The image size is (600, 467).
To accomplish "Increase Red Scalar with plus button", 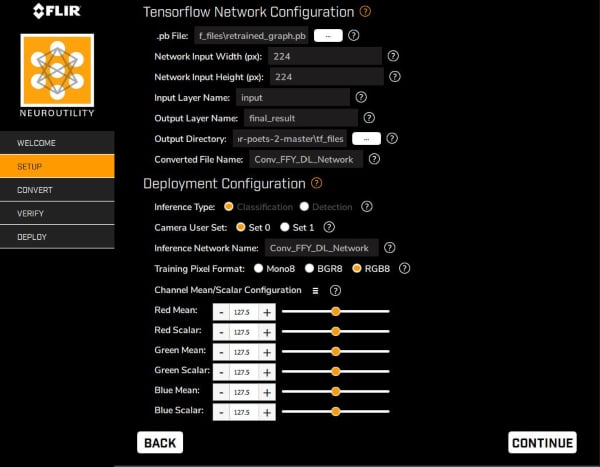I will pyautogui.click(x=267, y=332).
